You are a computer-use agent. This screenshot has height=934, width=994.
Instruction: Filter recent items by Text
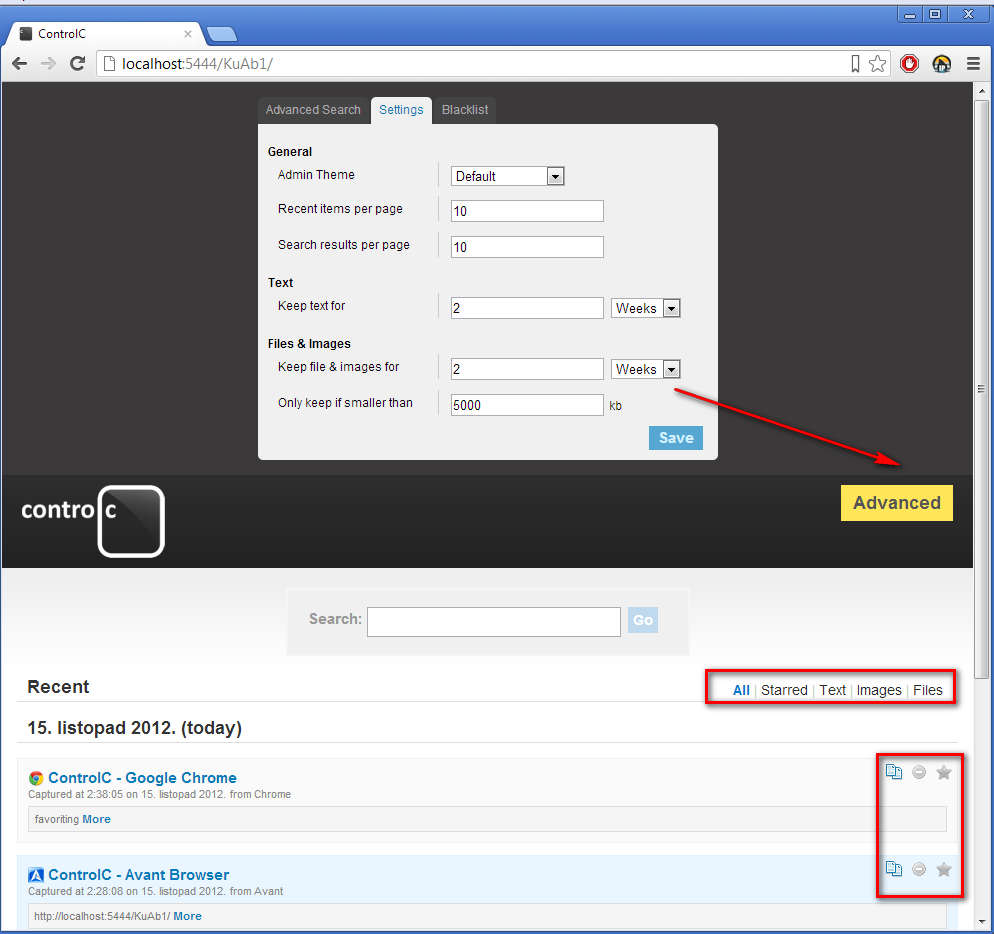pyautogui.click(x=832, y=690)
